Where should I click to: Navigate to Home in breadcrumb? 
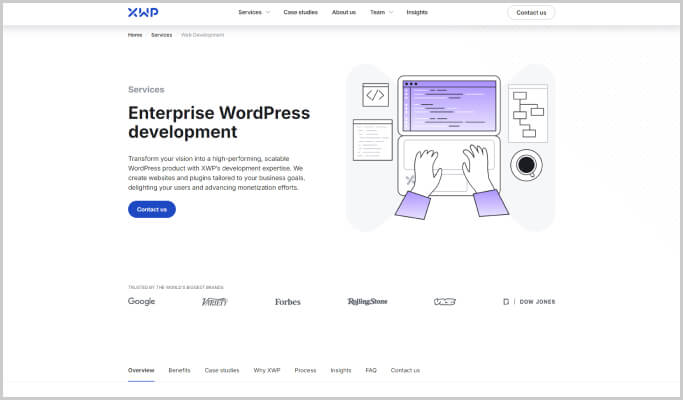click(x=135, y=35)
